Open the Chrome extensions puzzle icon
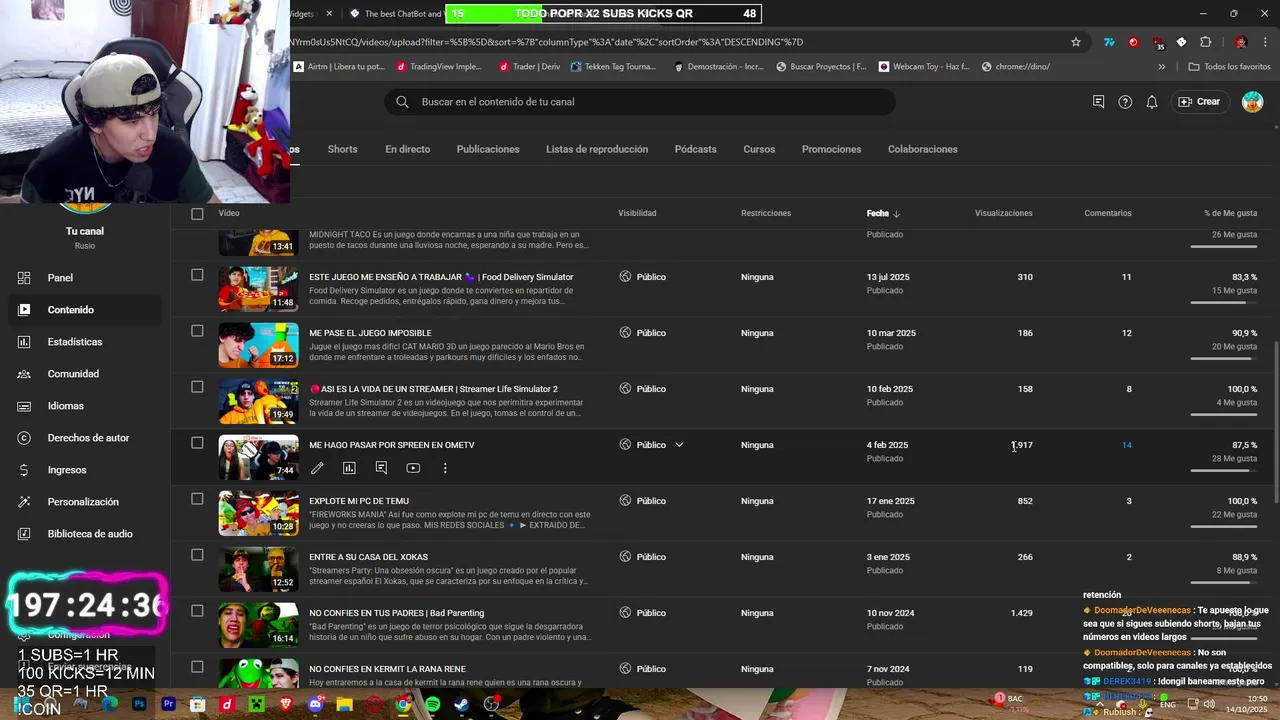The height and width of the screenshot is (720, 1280). [x=1205, y=42]
